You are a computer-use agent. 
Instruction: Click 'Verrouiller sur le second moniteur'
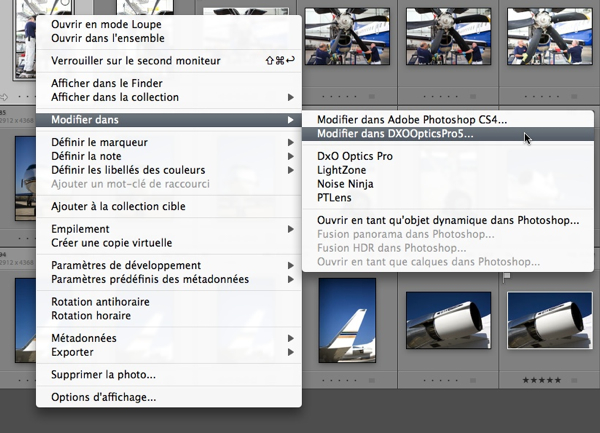click(x=169, y=60)
